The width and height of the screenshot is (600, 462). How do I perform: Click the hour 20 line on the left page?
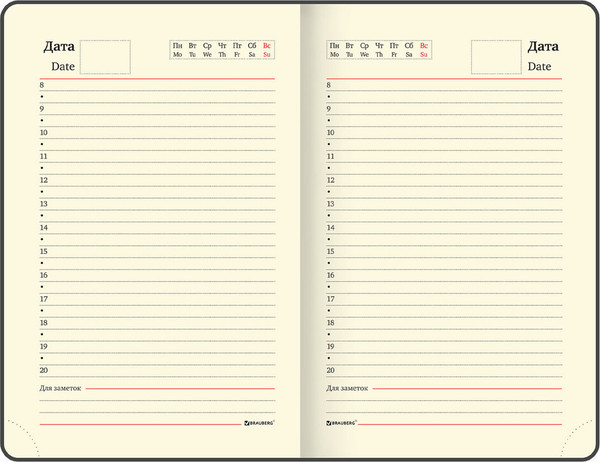150,370
